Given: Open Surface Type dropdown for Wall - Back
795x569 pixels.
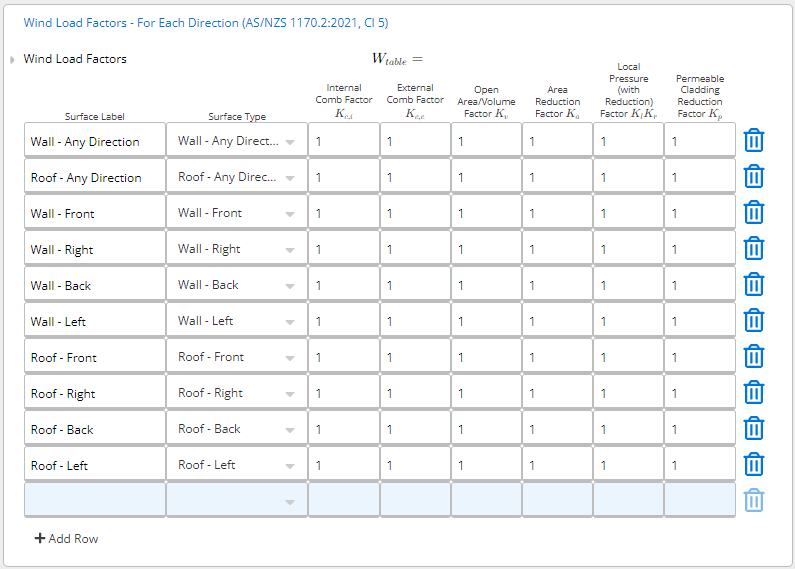Looking at the screenshot, I should [237, 283].
